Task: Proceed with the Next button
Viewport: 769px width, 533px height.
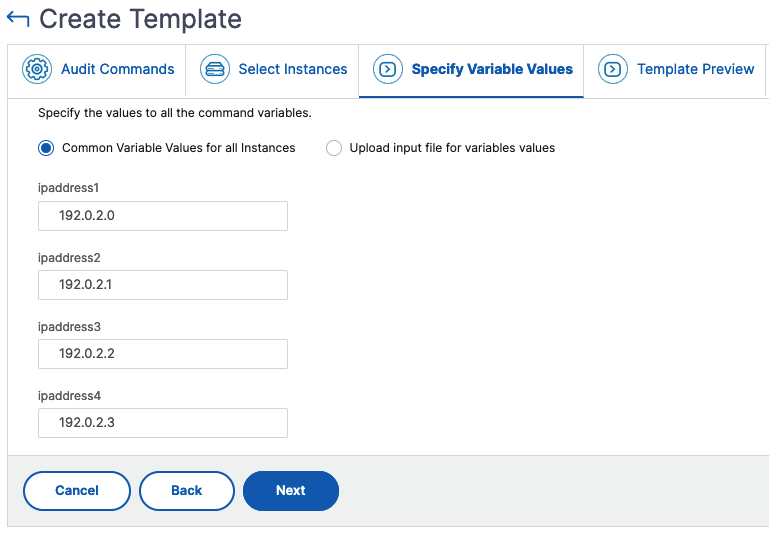Action: click(291, 491)
